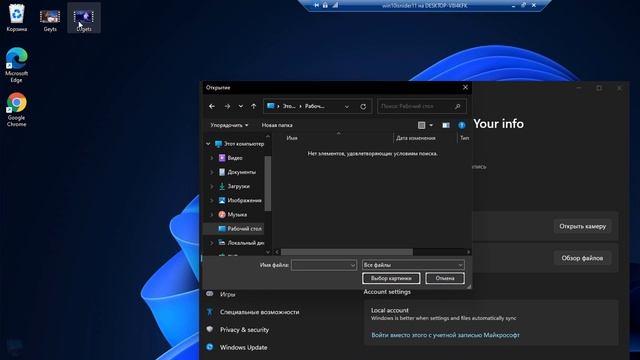Toggle the preview pane
This screenshot has height=360, width=640.
pos(446,125)
